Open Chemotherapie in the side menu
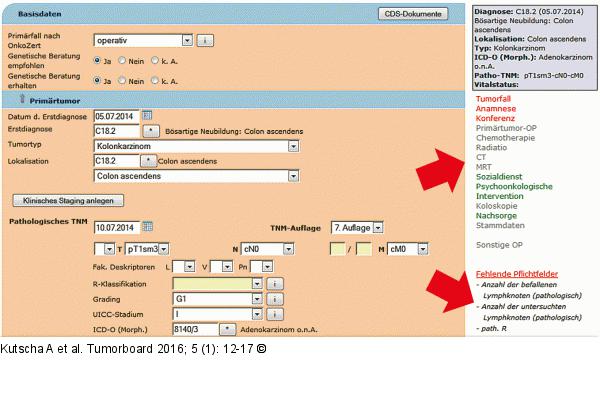600x398 pixels. point(505,138)
